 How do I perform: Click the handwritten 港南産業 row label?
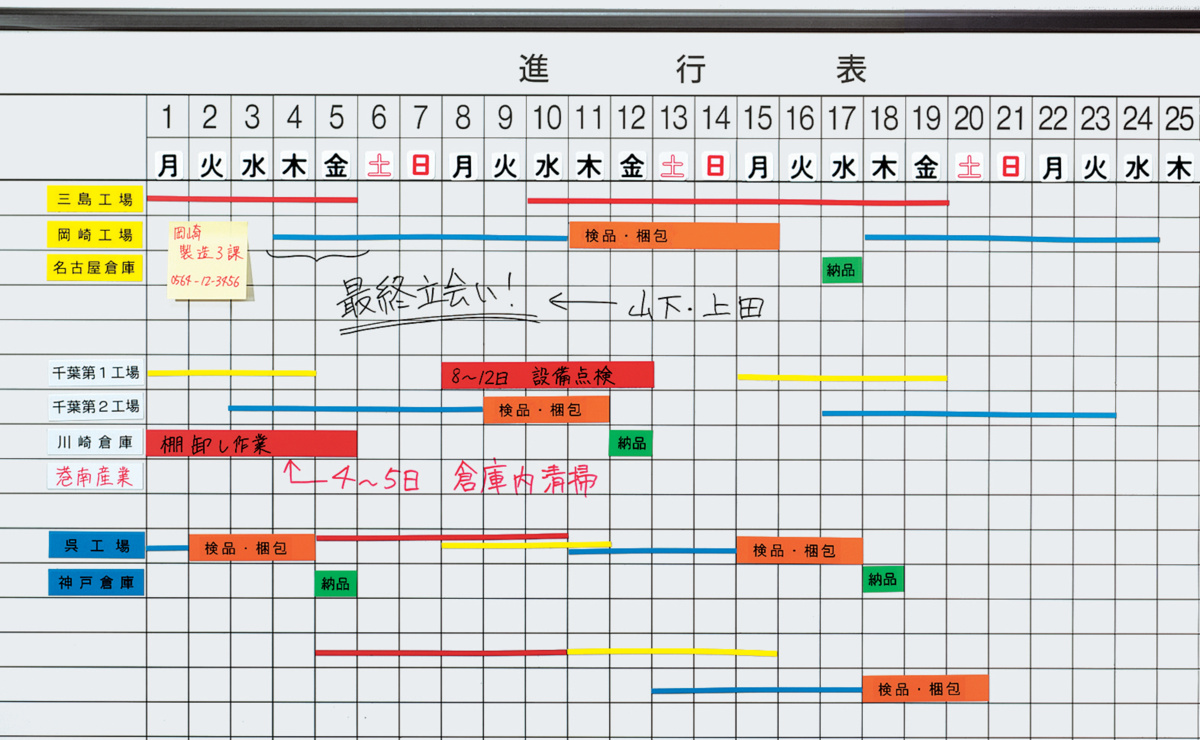(x=95, y=477)
